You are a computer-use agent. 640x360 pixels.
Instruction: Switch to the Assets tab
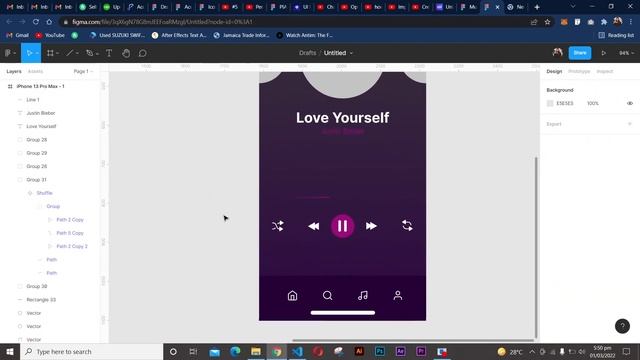[35, 71]
